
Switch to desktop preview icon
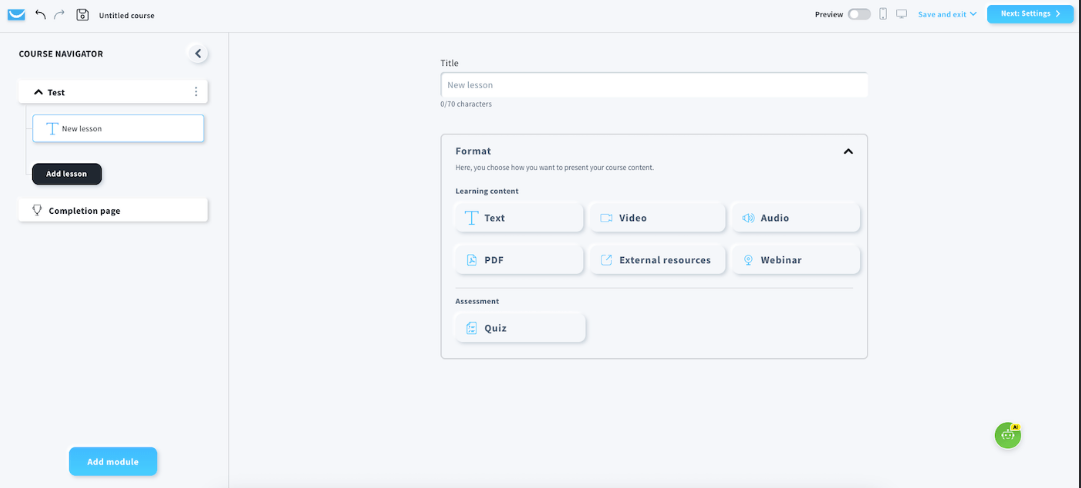(x=901, y=14)
